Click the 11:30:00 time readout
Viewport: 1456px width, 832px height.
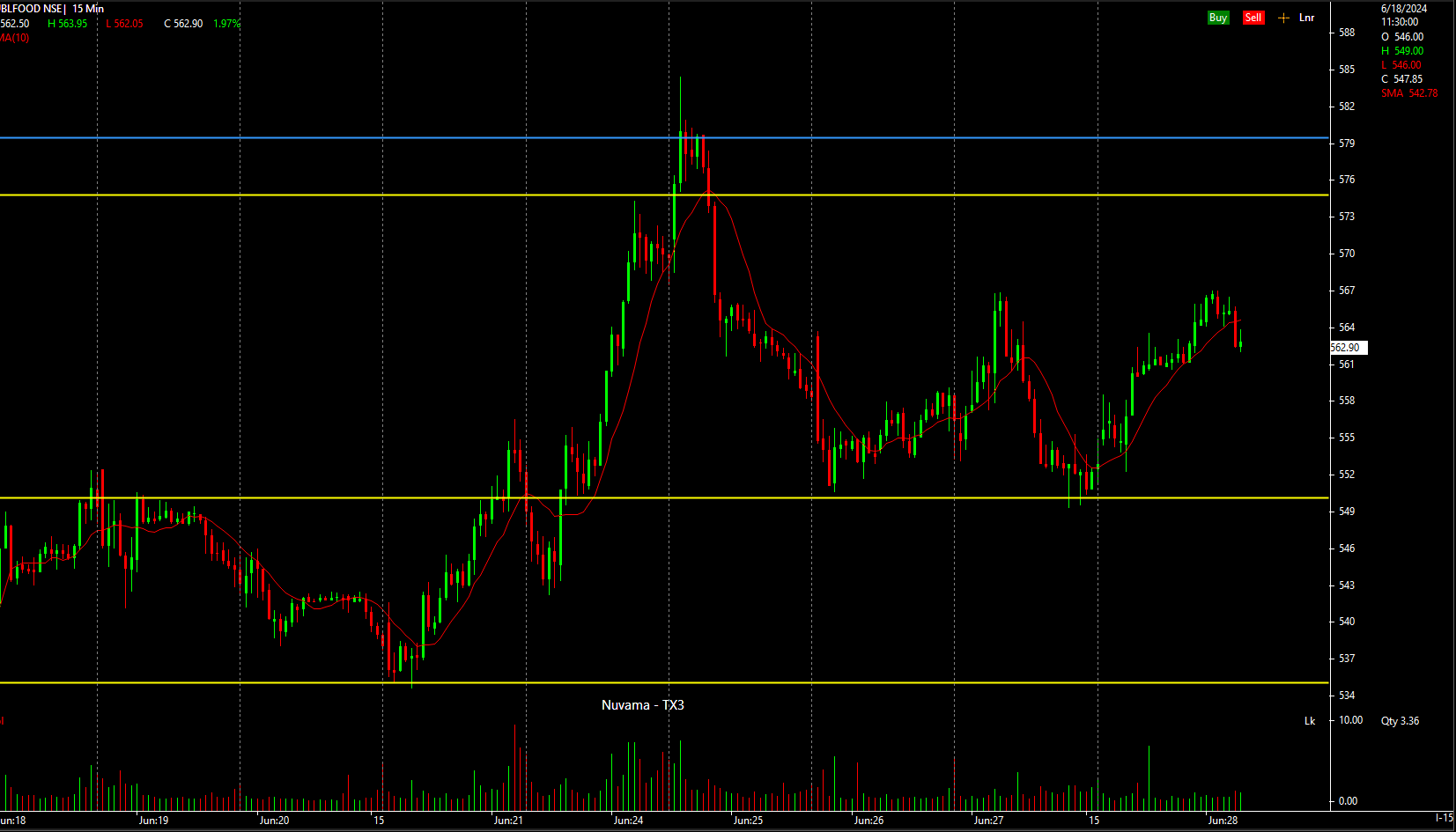1400,22
